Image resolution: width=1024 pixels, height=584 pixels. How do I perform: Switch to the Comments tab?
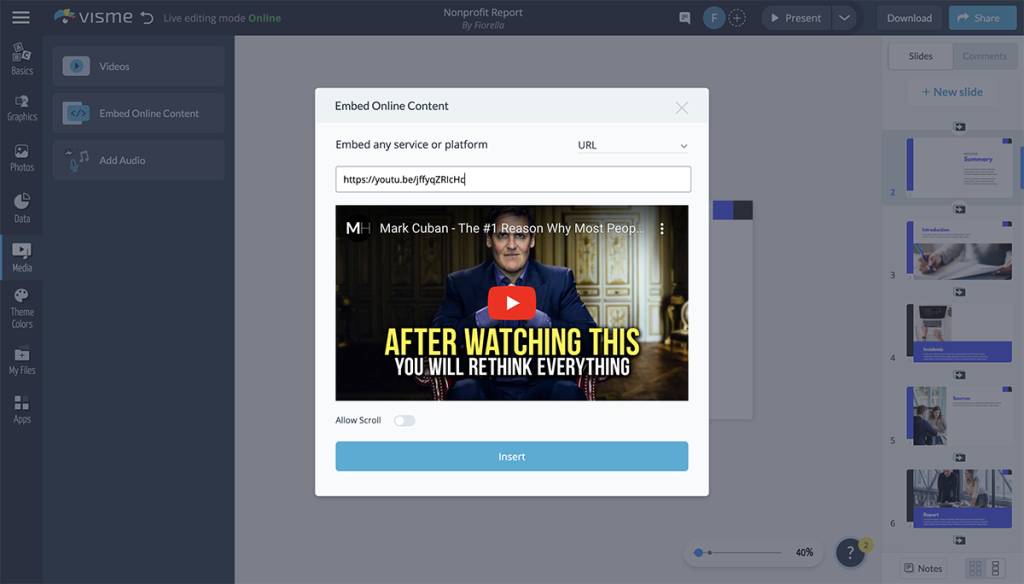click(x=985, y=56)
